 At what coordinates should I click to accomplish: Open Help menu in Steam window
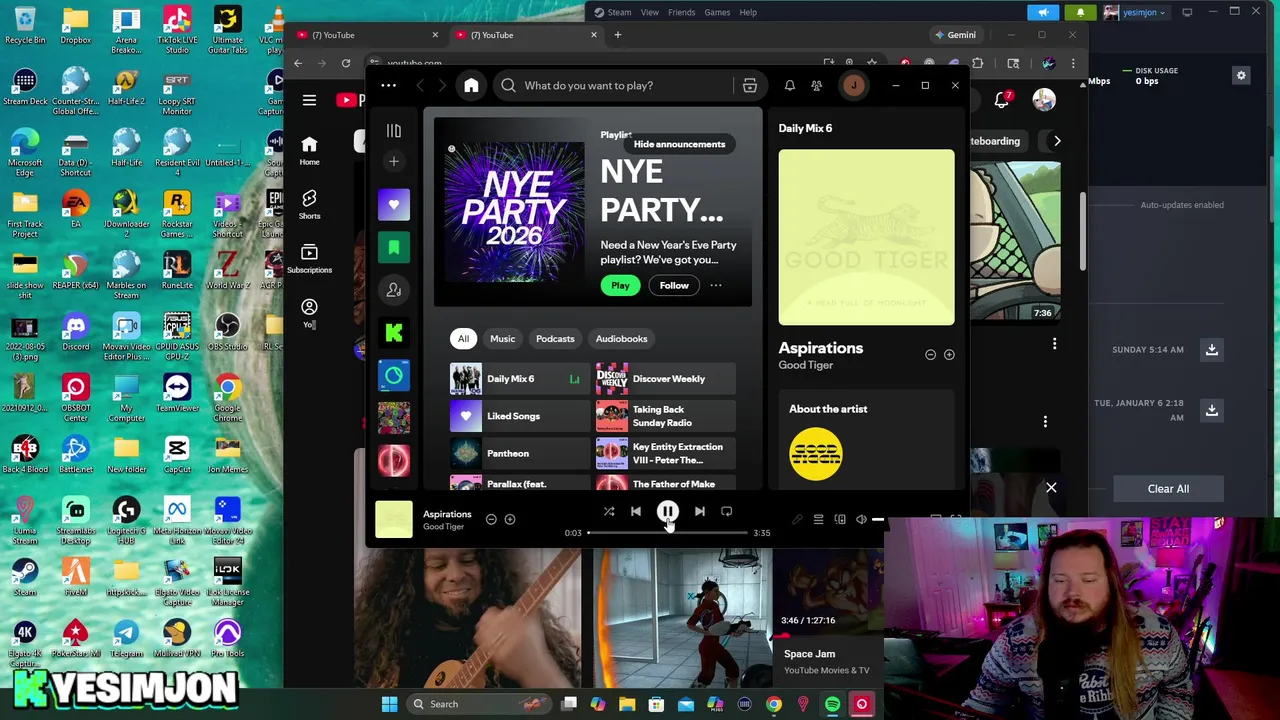(x=748, y=12)
